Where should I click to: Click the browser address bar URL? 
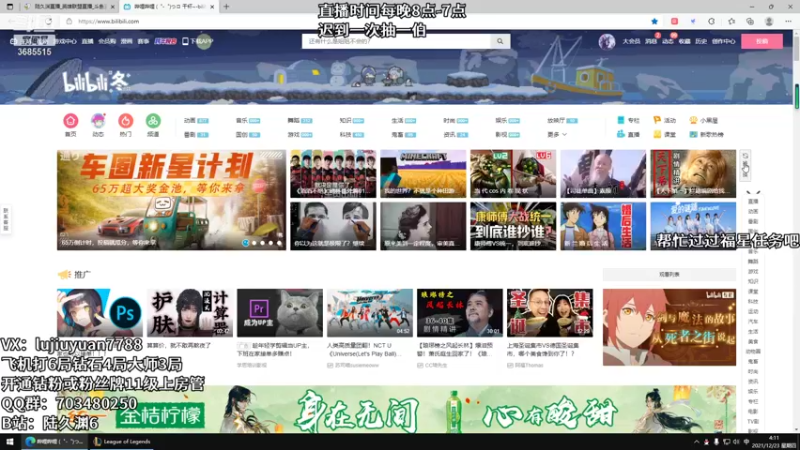(109, 21)
